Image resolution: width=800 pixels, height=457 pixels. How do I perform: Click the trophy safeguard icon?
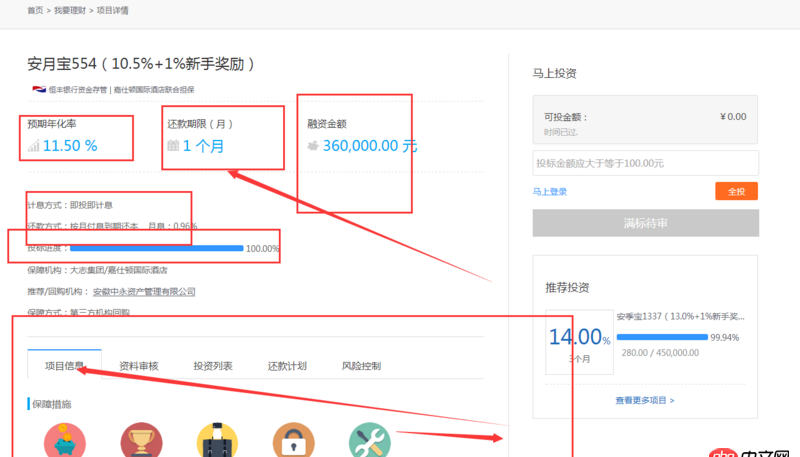141,440
